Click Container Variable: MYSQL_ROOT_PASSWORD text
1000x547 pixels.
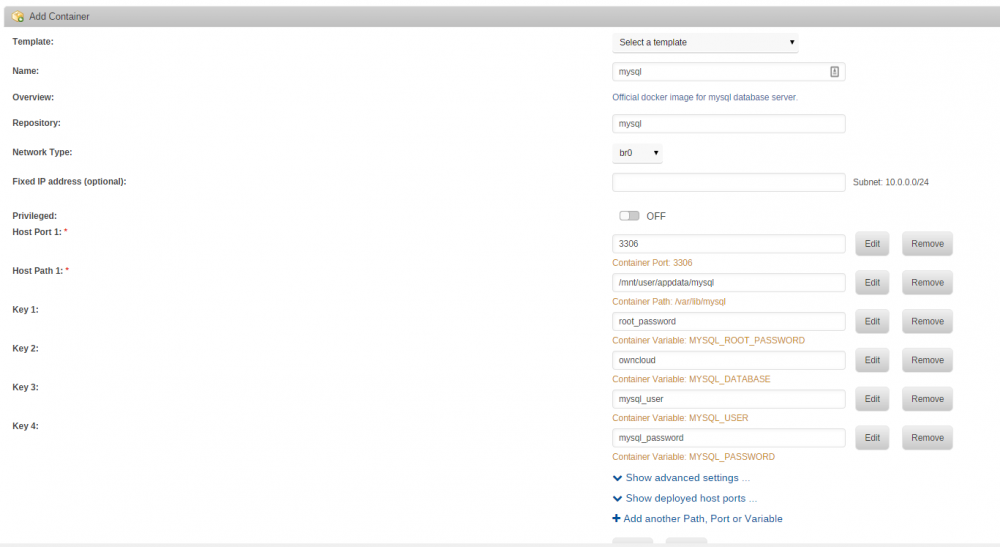(709, 340)
